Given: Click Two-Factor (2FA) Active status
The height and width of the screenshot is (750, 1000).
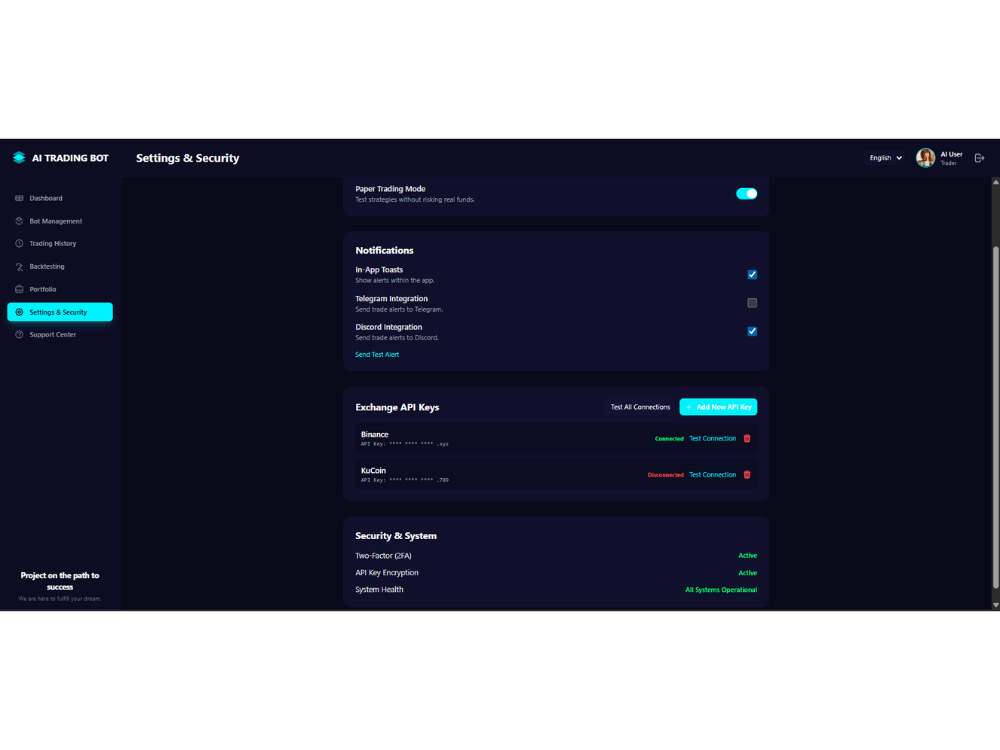Looking at the screenshot, I should 747,555.
